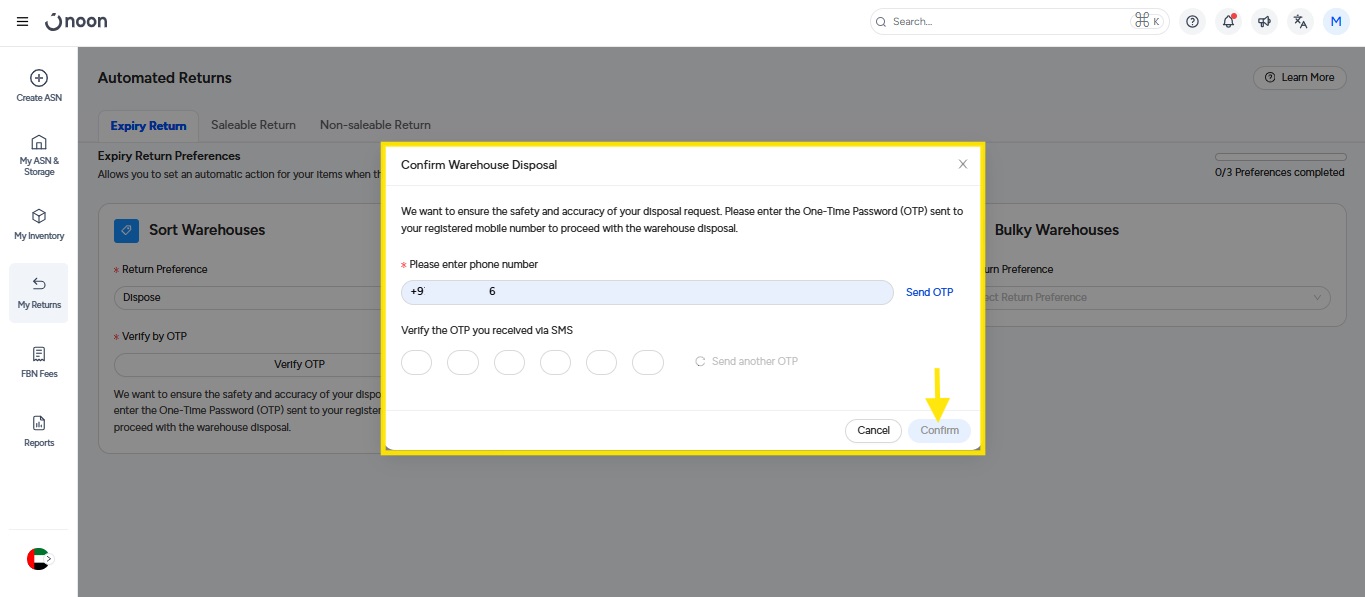Click the Send OTP link

(929, 292)
